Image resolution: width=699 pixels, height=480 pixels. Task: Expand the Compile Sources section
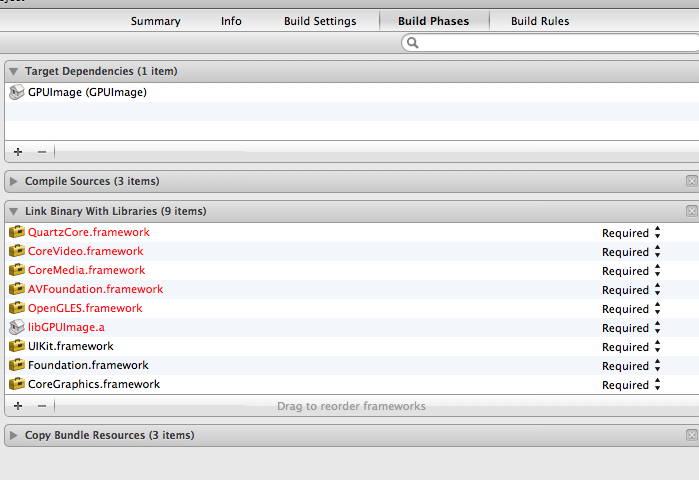click(x=14, y=181)
